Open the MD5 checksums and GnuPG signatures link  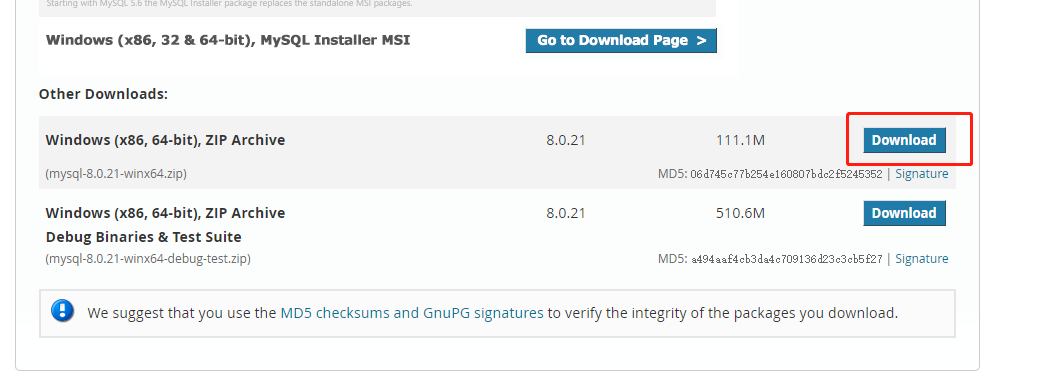[x=412, y=313]
